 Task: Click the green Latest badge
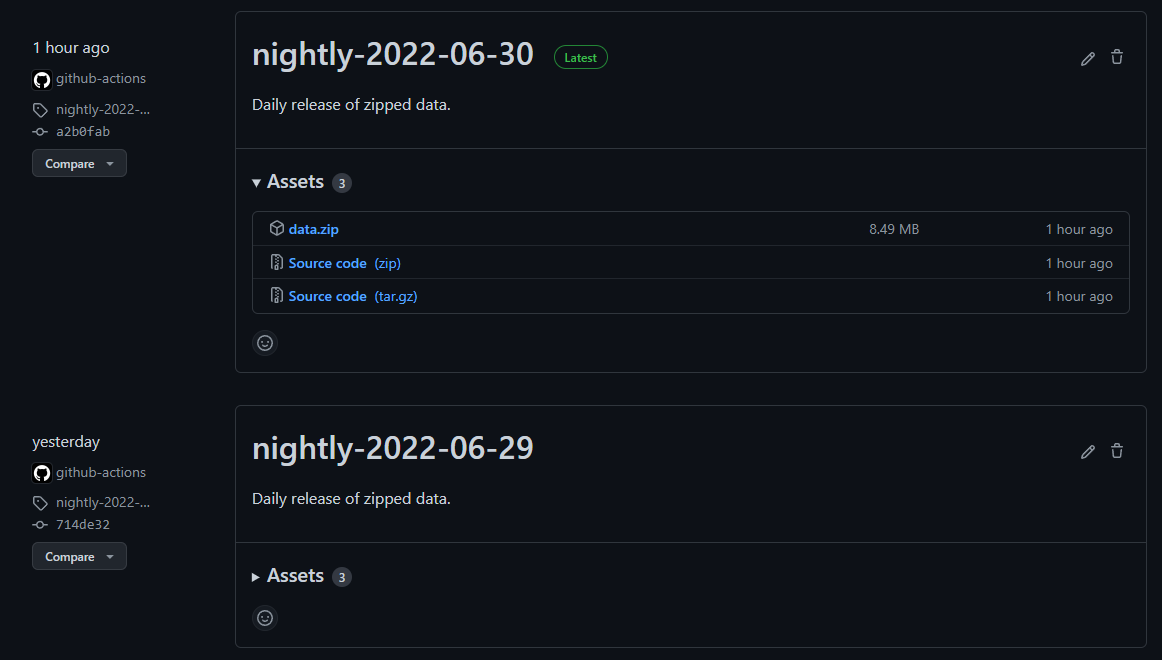pyautogui.click(x=580, y=58)
